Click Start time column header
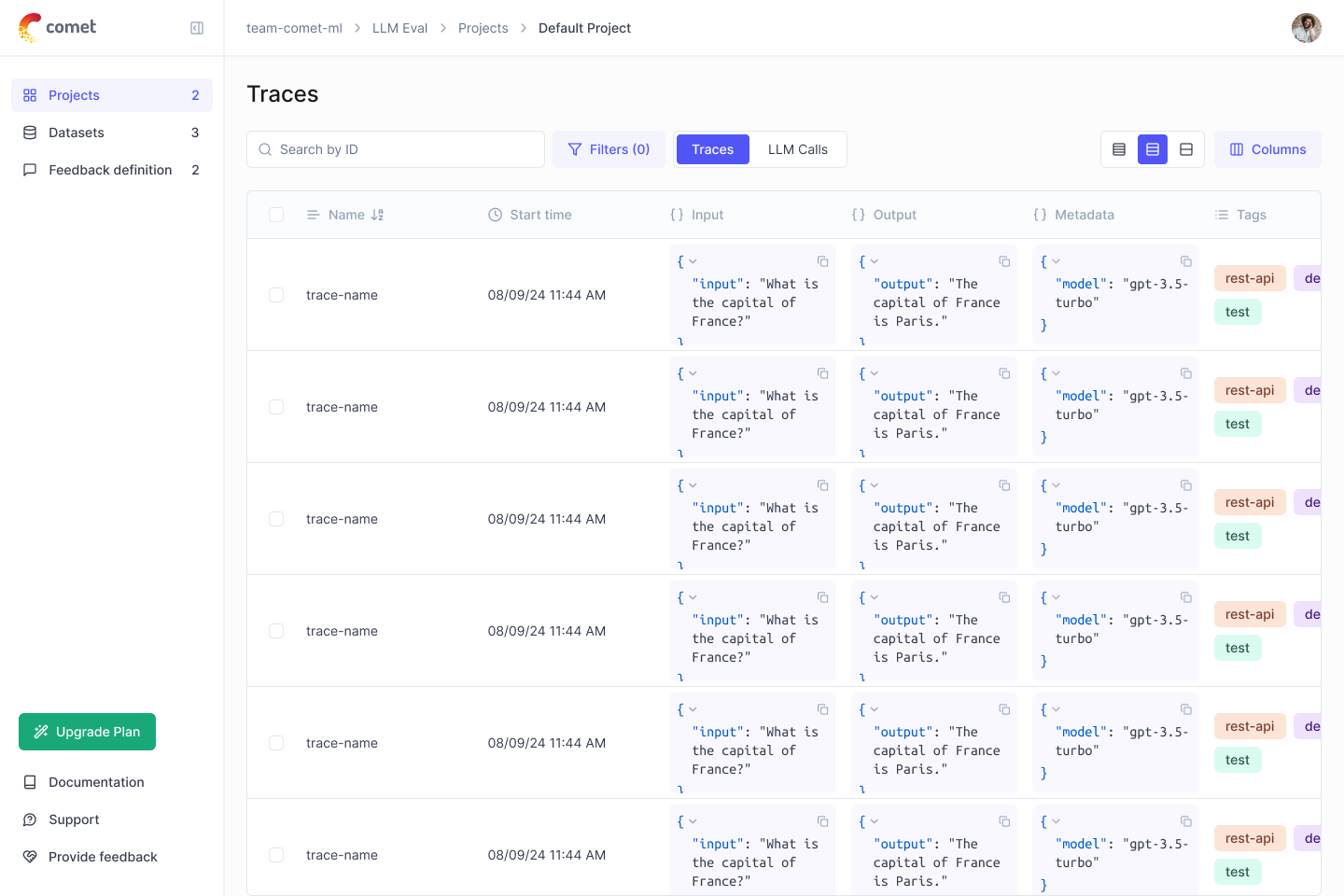This screenshot has width=1344, height=896. [x=530, y=215]
